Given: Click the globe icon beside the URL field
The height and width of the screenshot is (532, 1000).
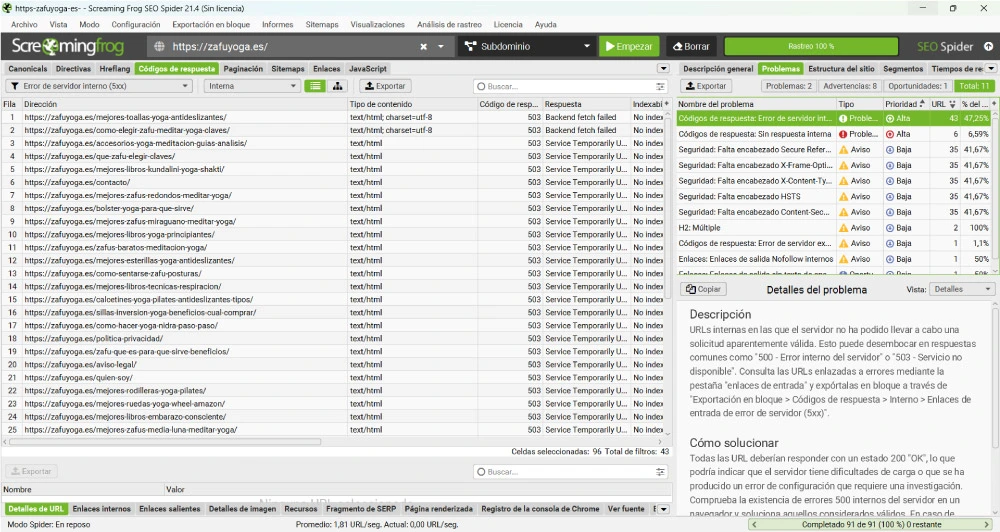Looking at the screenshot, I should tap(159, 47).
